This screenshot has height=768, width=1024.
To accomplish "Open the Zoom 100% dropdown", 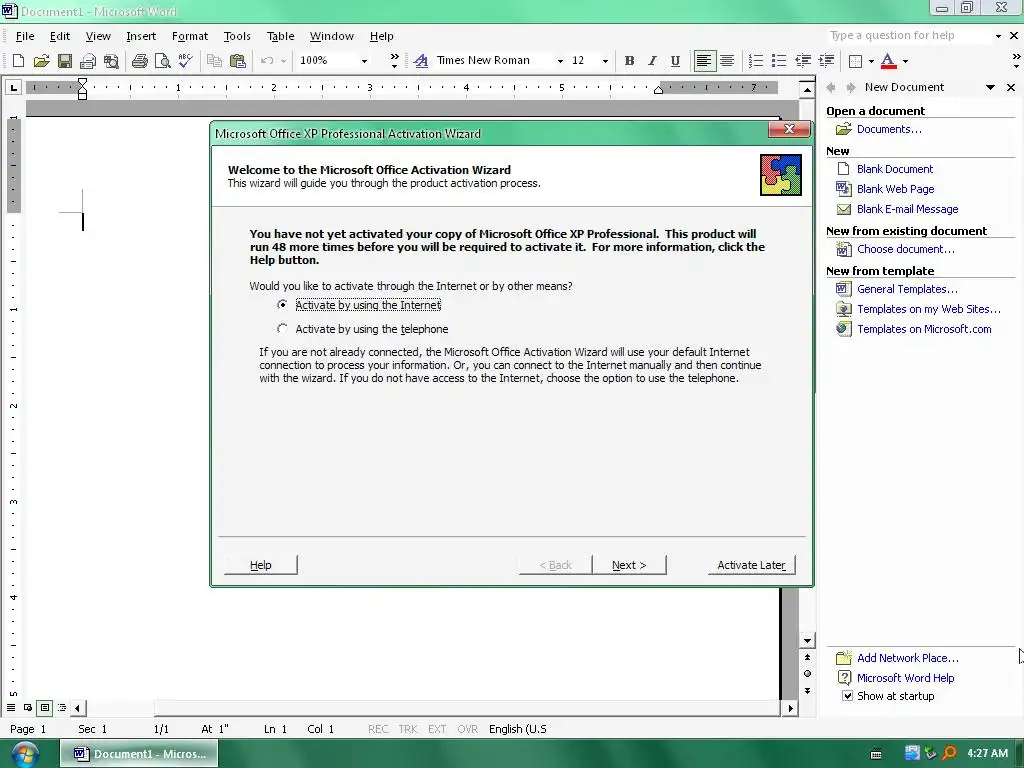I will [x=364, y=61].
